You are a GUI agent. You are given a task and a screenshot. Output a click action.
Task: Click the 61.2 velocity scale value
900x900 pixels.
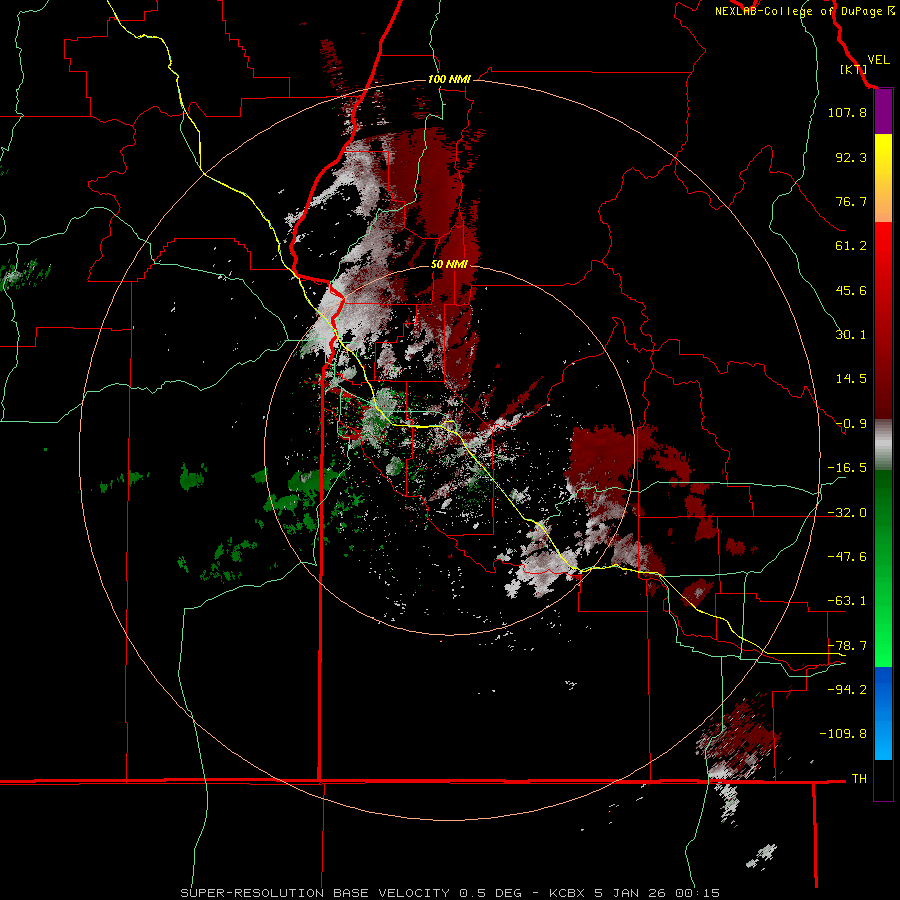click(851, 246)
